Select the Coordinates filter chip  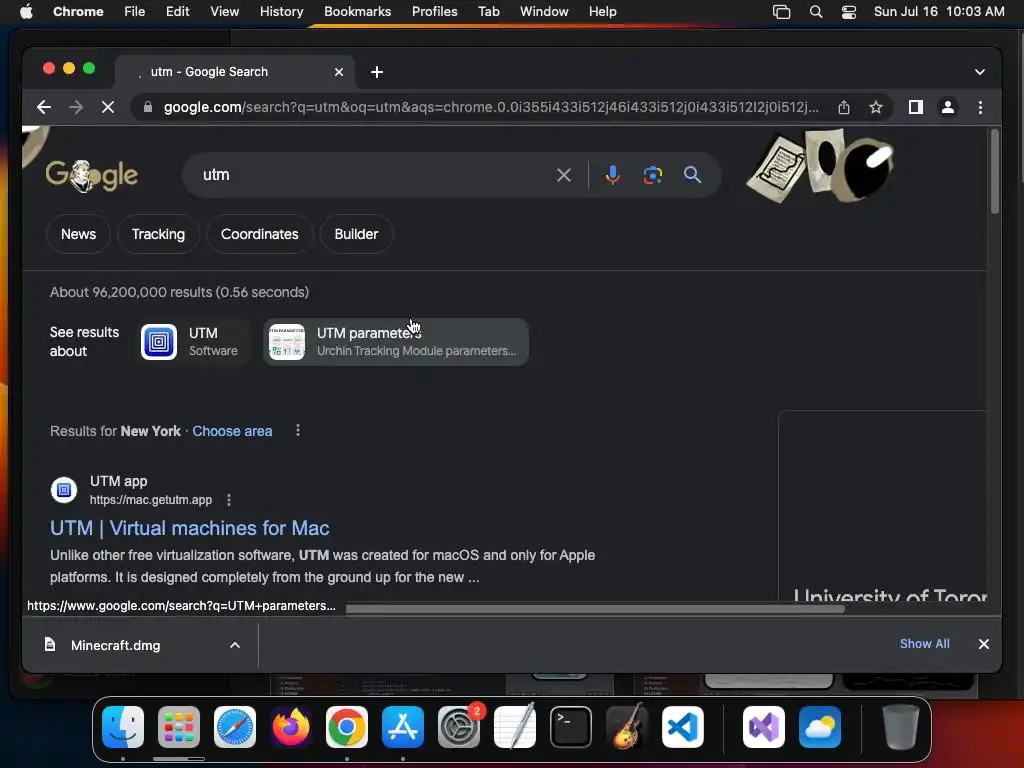(x=259, y=234)
